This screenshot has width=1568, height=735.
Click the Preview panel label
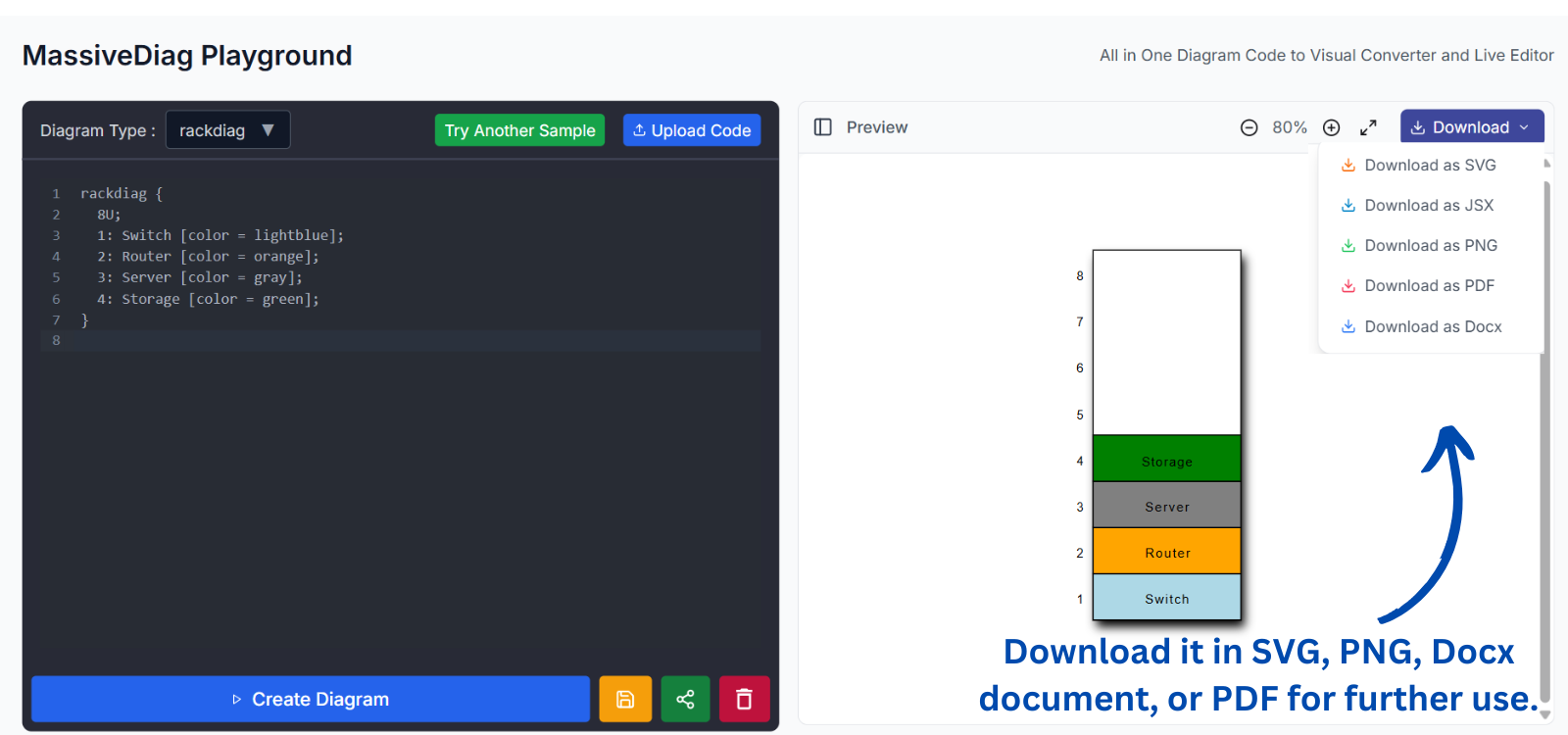[x=877, y=127]
